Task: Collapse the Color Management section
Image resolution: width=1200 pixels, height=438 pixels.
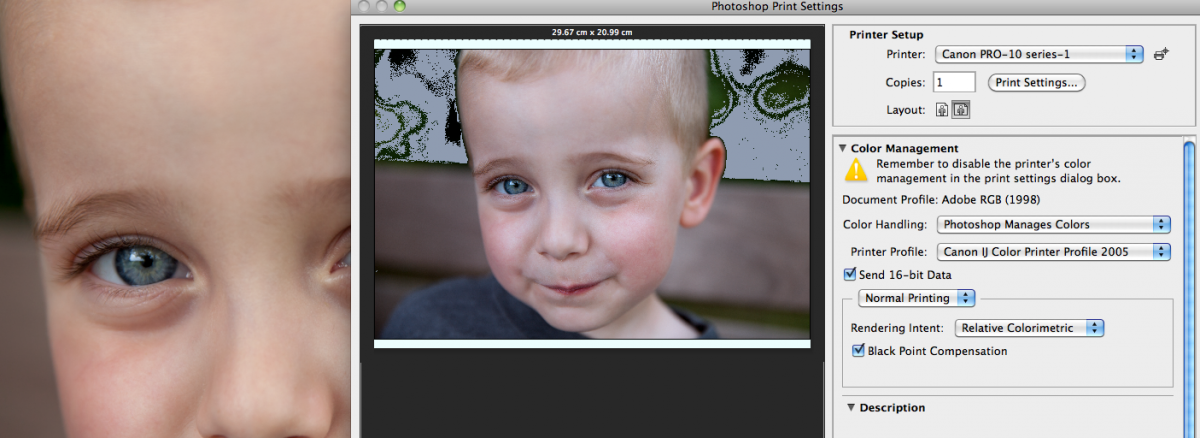Action: [x=843, y=148]
